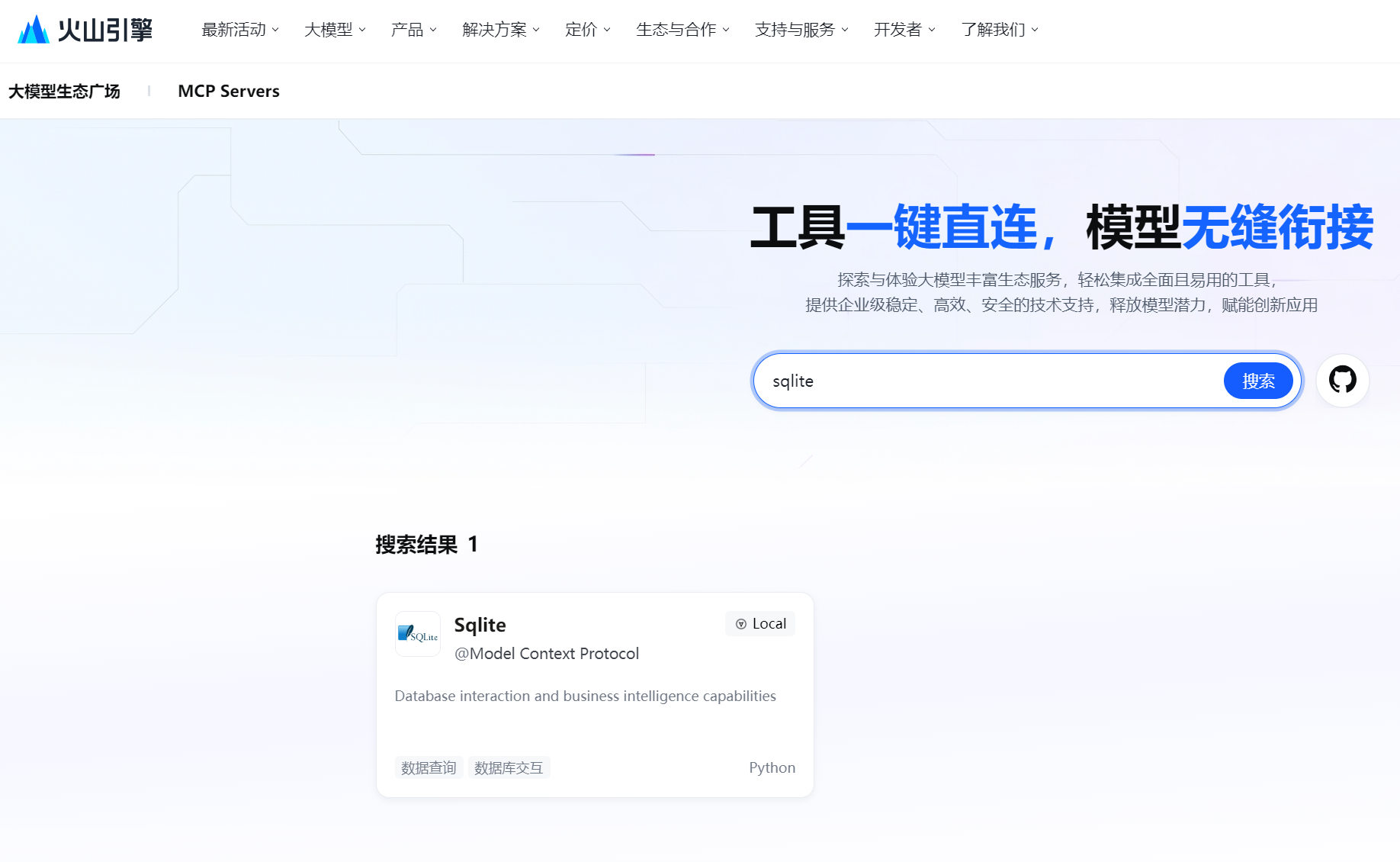
Task: Select the 数据库交互 tag on the Sqlite card
Action: 509,767
